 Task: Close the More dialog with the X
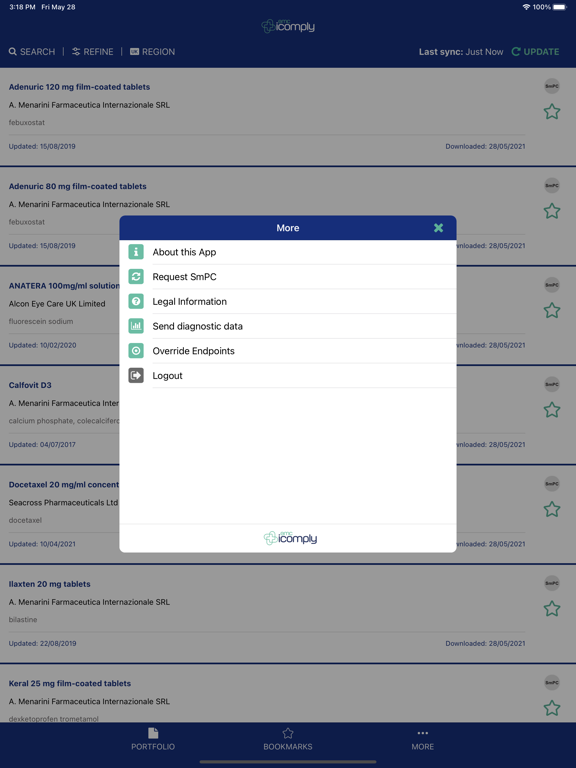tap(438, 228)
